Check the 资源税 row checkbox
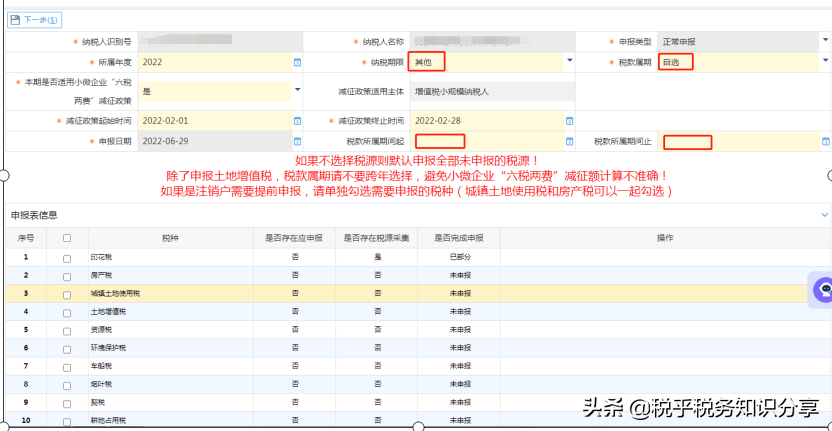 [x=67, y=331]
